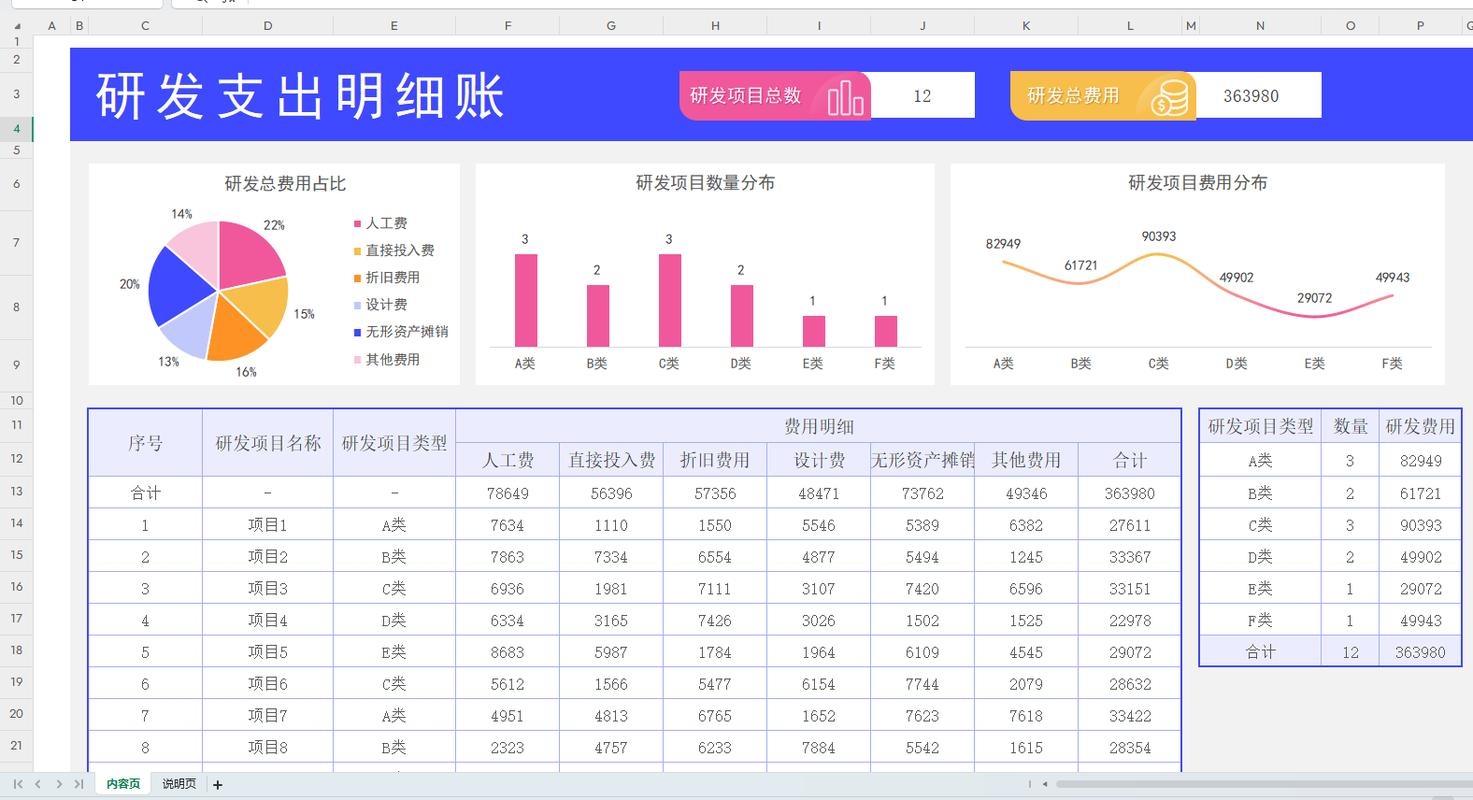This screenshot has width=1473, height=800.
Task: Click the coin stack icon beside 研发总费用
Action: (1169, 97)
